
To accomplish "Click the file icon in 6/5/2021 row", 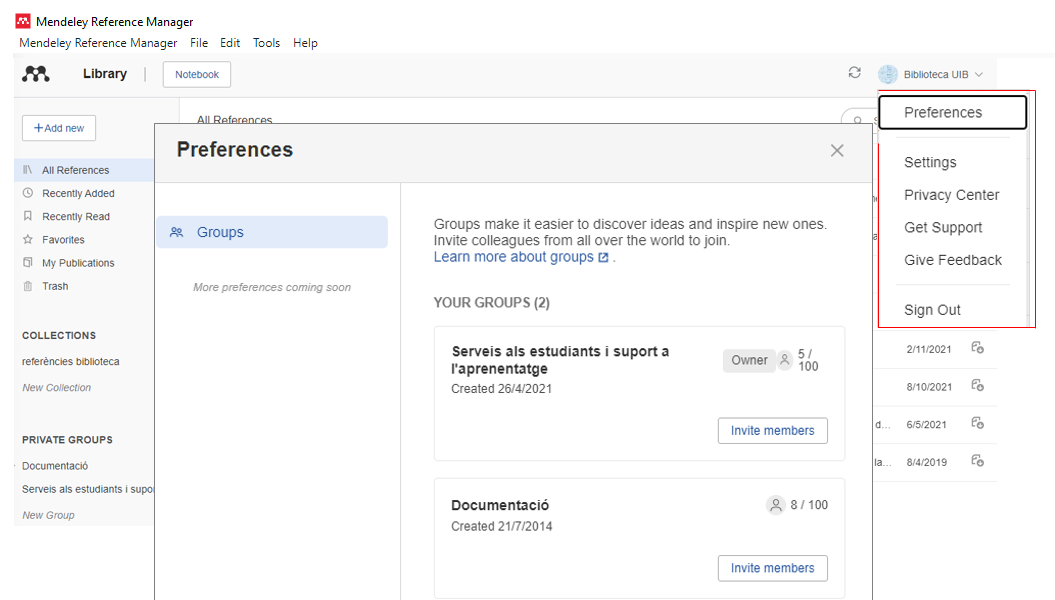I will 978,423.
